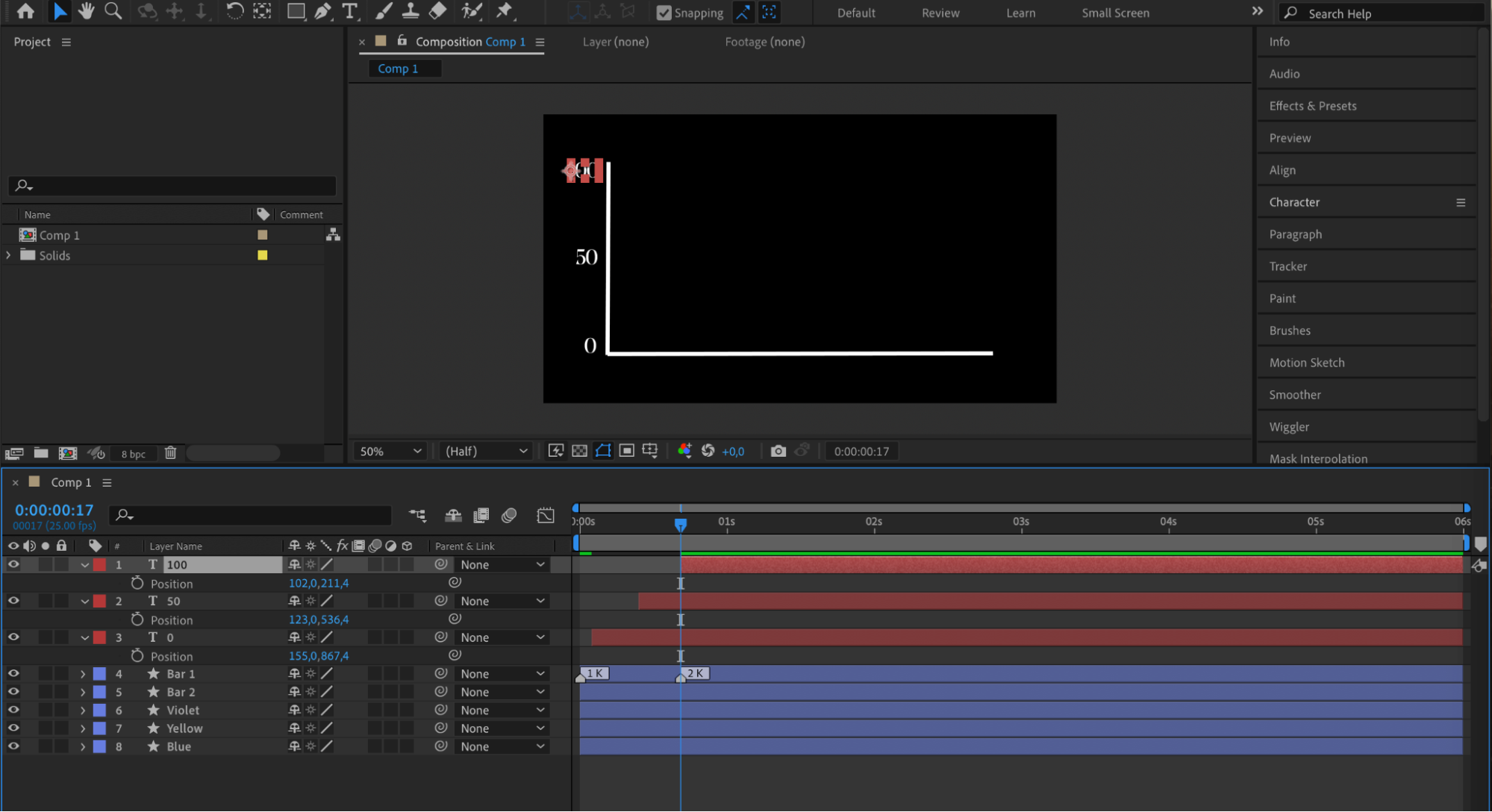Screen dimensions: 1492x812
Task: Click the trash icon in the Project panel
Action: (170, 453)
